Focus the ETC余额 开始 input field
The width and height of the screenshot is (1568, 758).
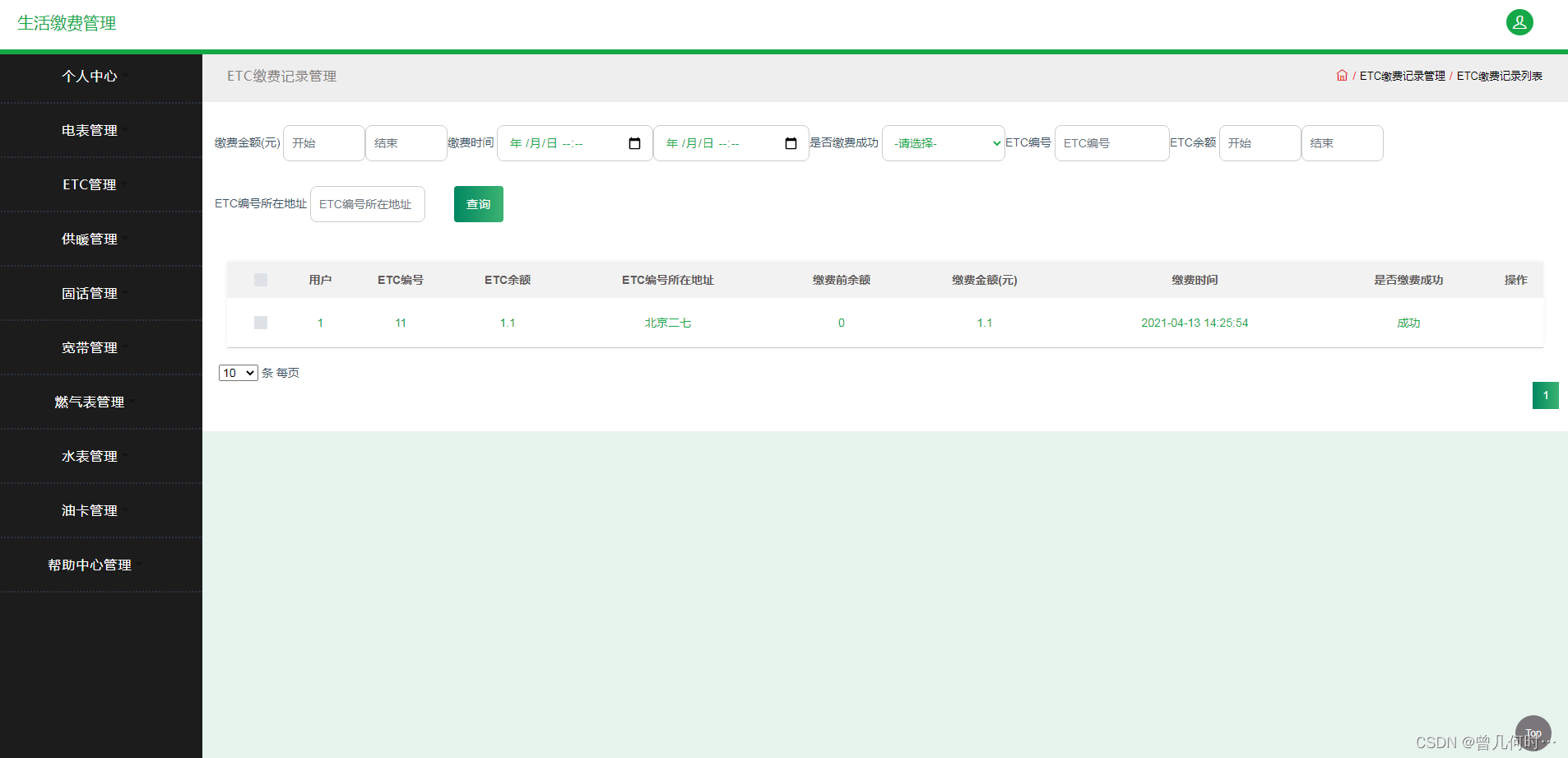coord(1260,143)
